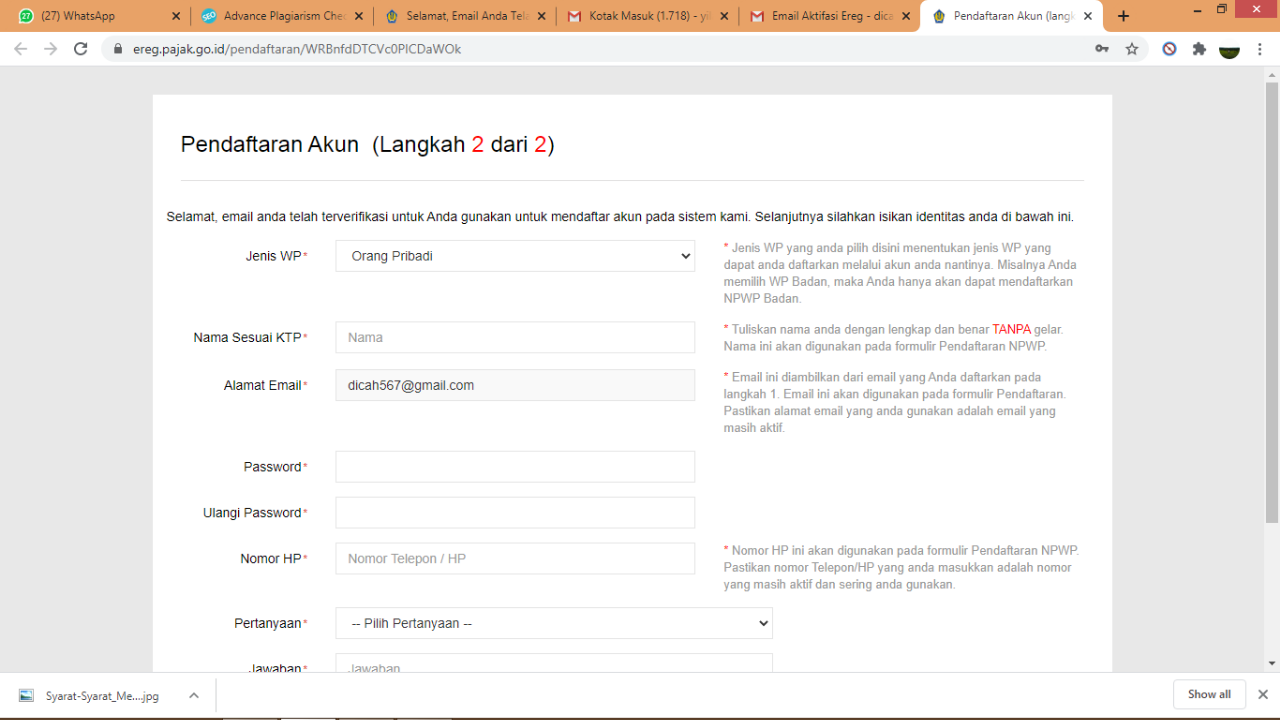Click the Pendaftaran Akun heading
Image resolution: width=1280 pixels, height=720 pixels.
(367, 144)
